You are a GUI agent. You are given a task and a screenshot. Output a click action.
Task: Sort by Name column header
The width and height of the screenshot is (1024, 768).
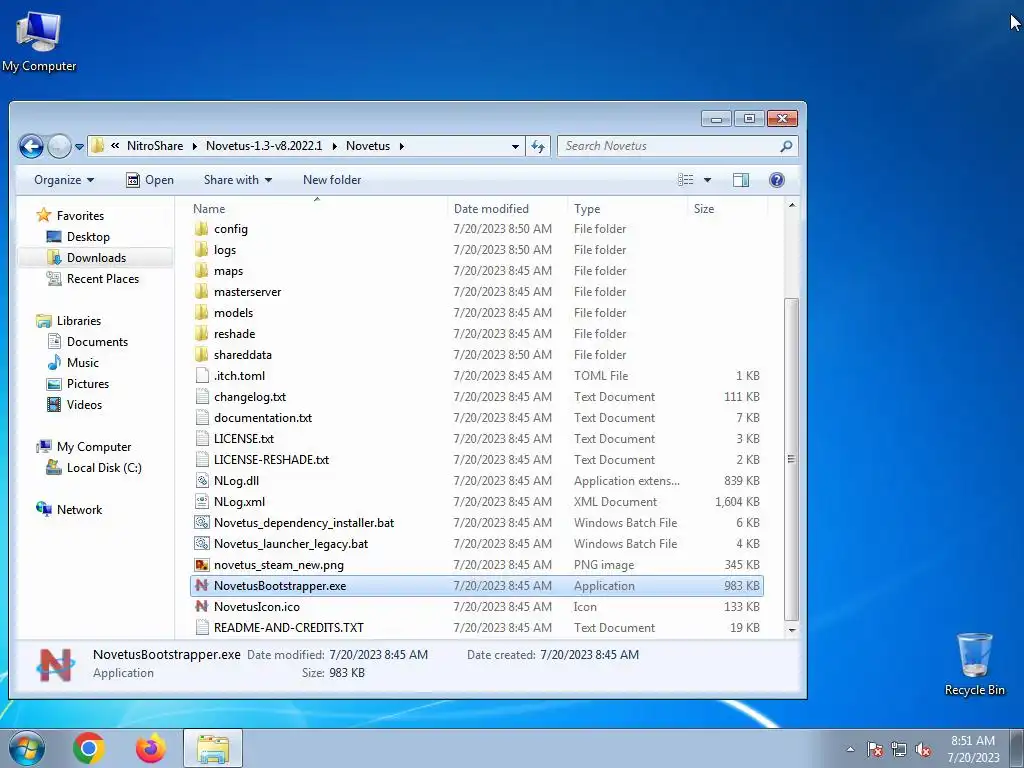click(x=209, y=208)
